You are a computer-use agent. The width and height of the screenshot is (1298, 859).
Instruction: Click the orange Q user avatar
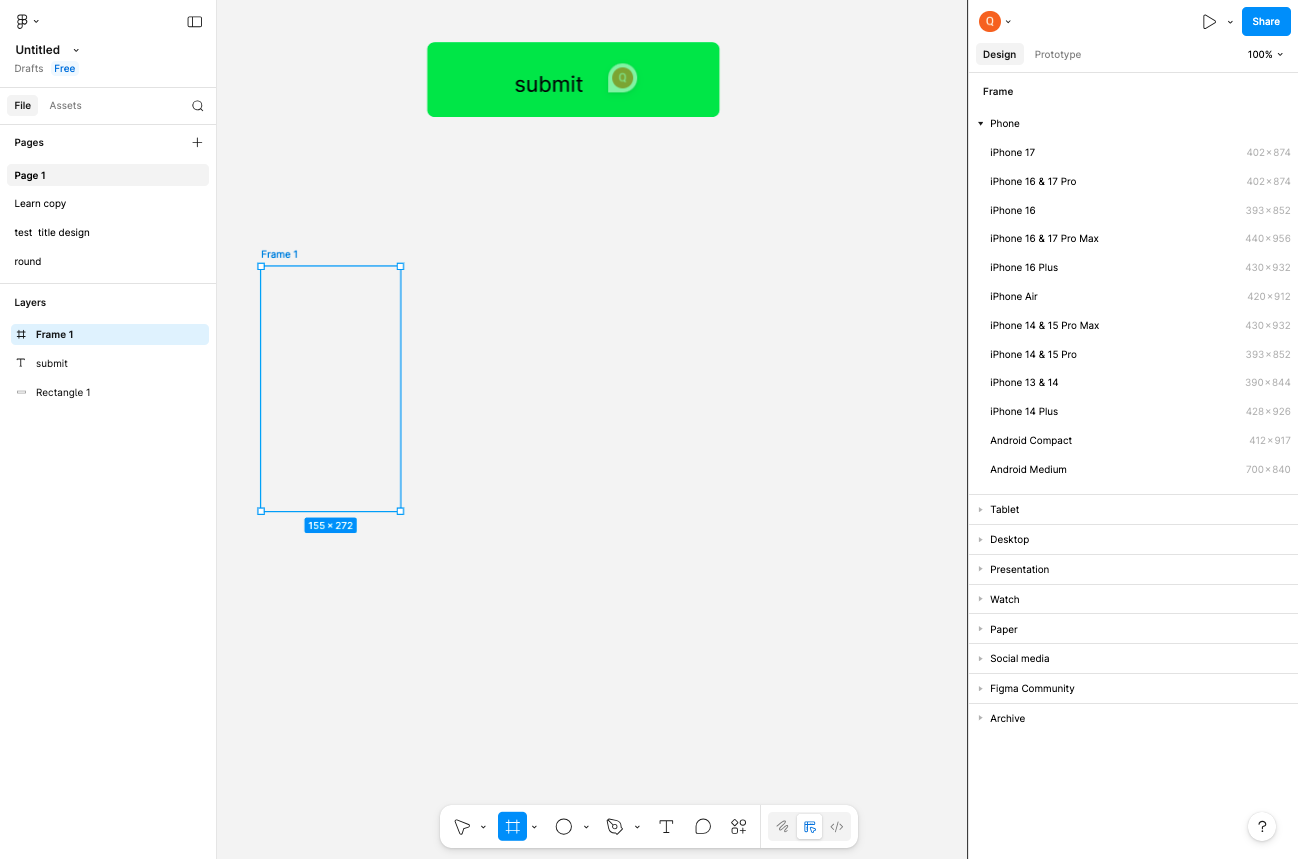989,21
